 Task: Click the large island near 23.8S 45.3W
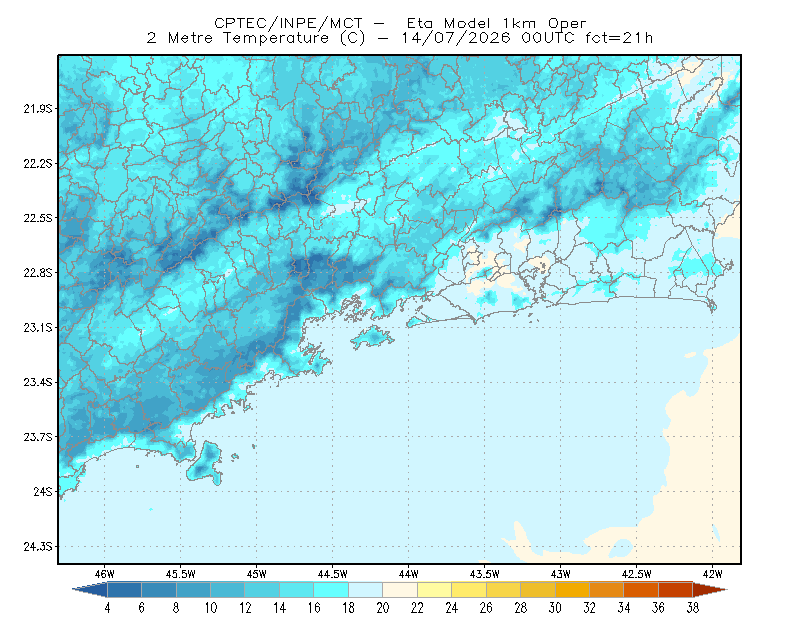(206, 463)
